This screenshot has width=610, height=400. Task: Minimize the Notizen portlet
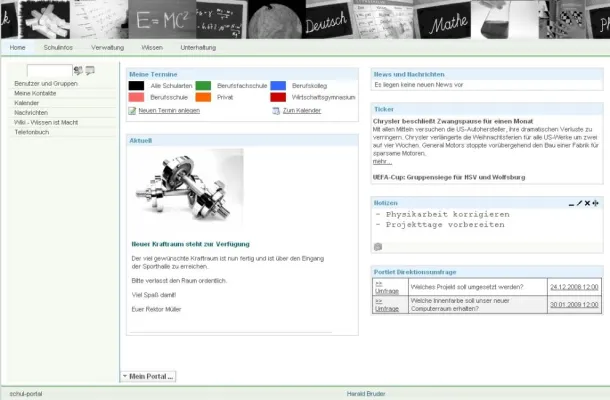(571, 204)
